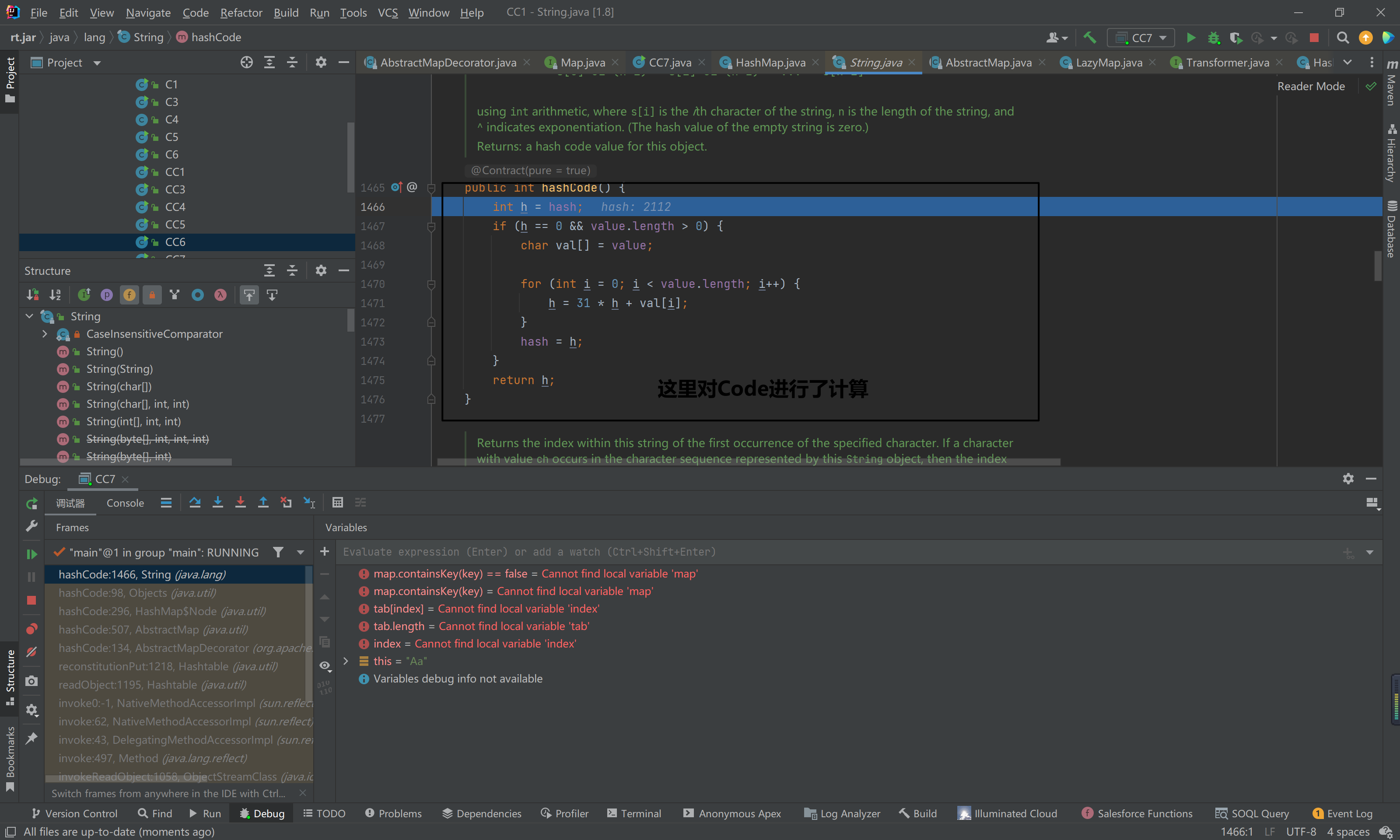
Task: Toggle Mute Breakpoints in debug sidebar
Action: pyautogui.click(x=31, y=652)
